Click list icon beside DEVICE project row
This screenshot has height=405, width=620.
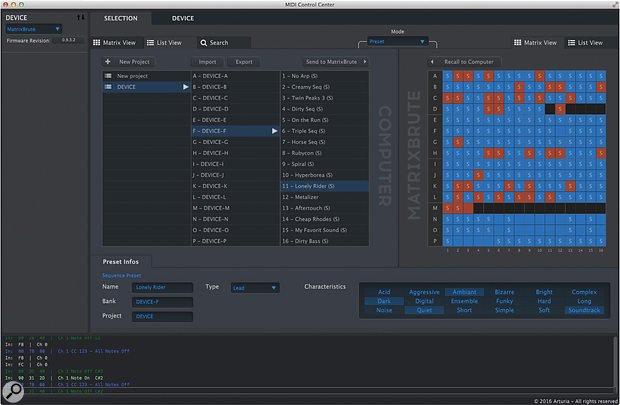108,87
